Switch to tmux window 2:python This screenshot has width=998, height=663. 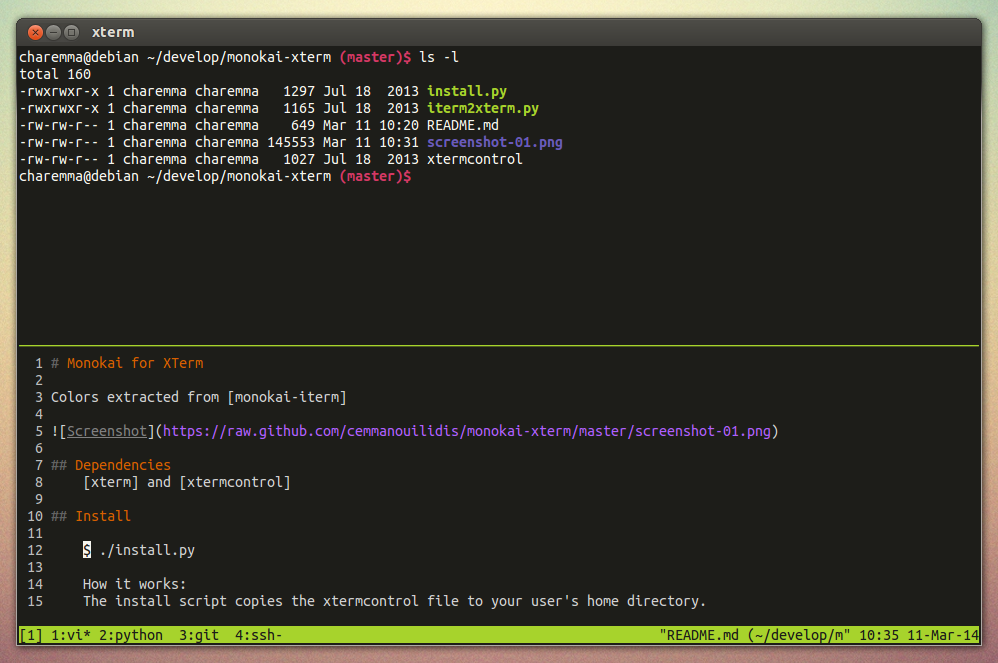[x=130, y=635]
